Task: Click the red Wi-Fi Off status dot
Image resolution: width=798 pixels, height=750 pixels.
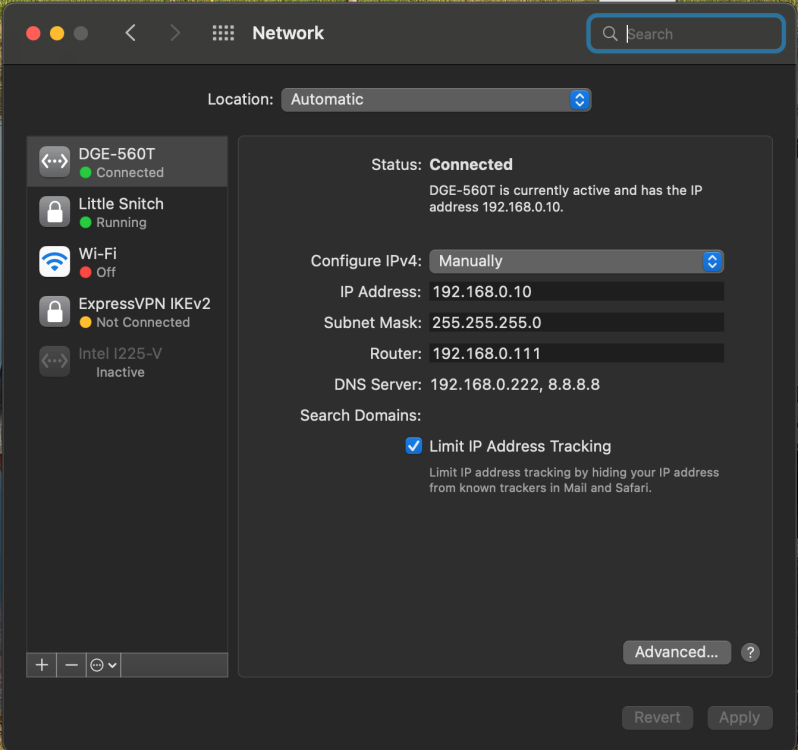Action: pyautogui.click(x=86, y=272)
